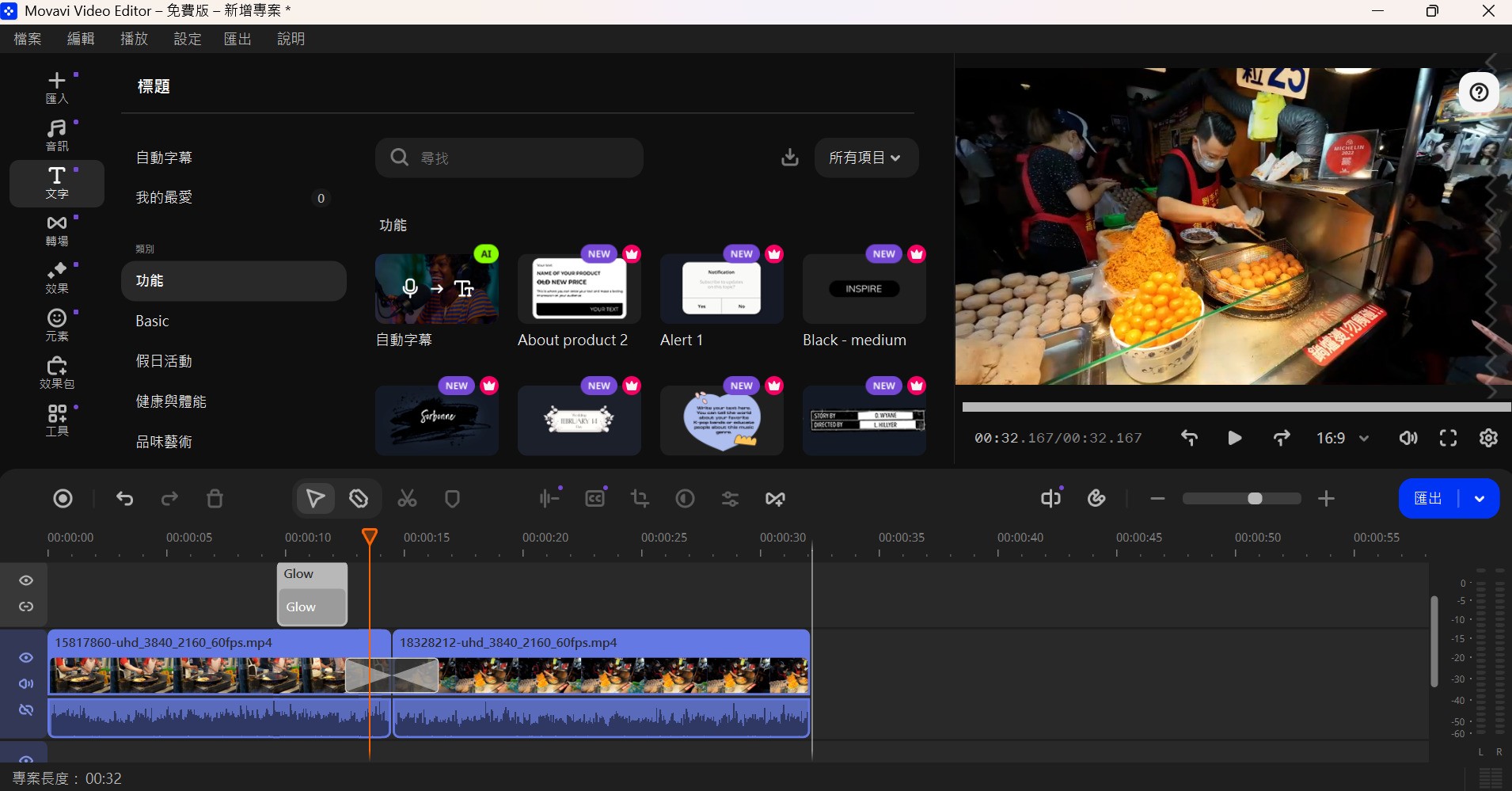
Task: Select the arrow pointer tool
Action: (x=315, y=499)
